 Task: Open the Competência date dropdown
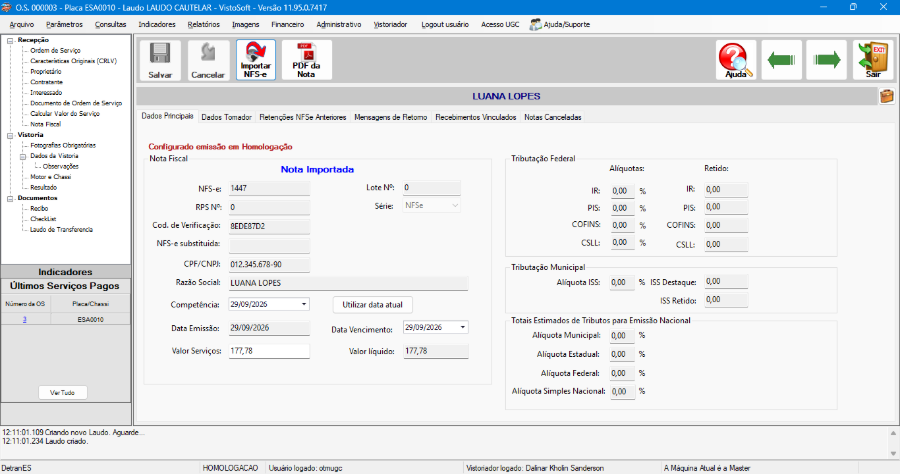tap(304, 304)
